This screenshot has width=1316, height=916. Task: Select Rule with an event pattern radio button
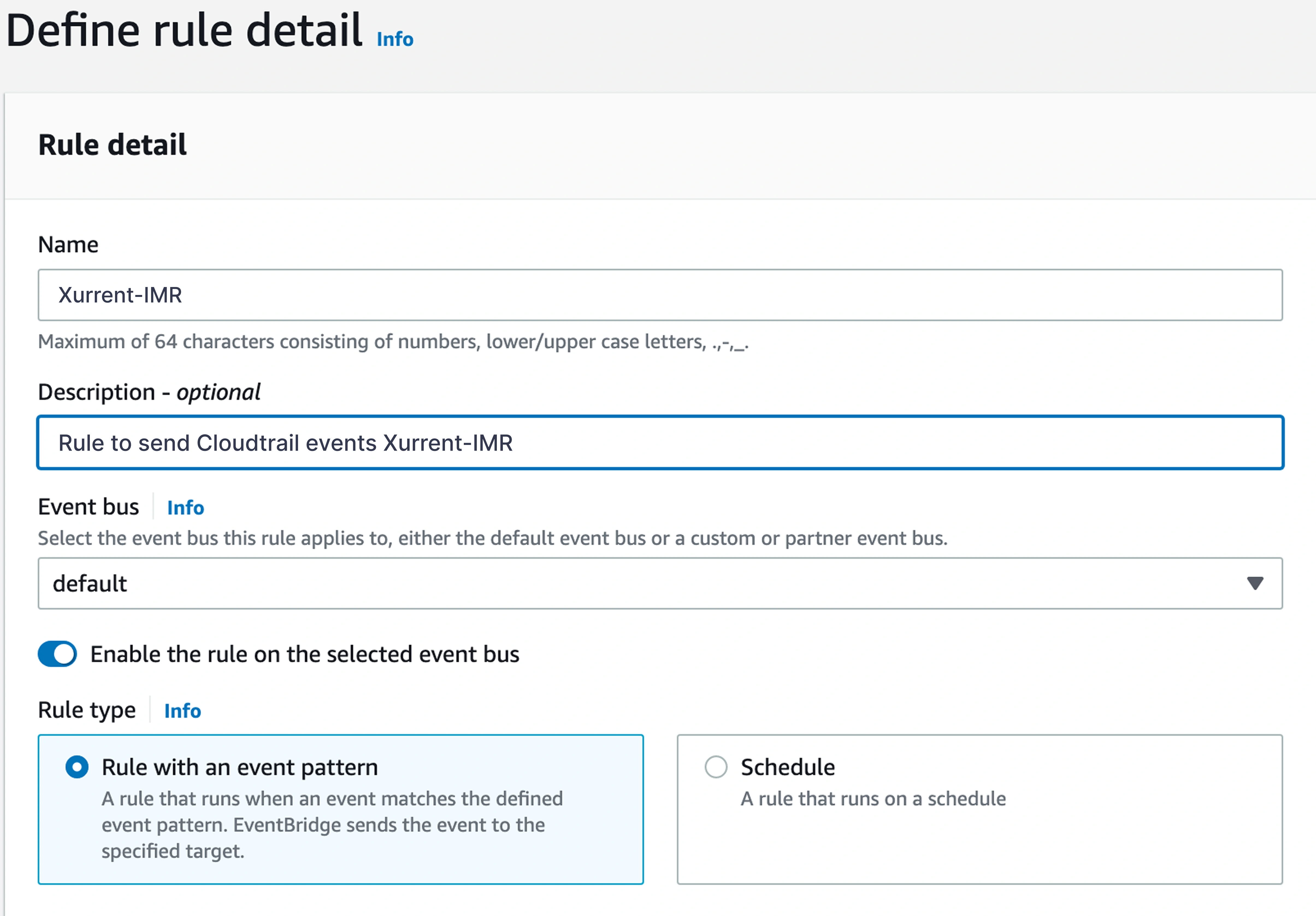77,766
